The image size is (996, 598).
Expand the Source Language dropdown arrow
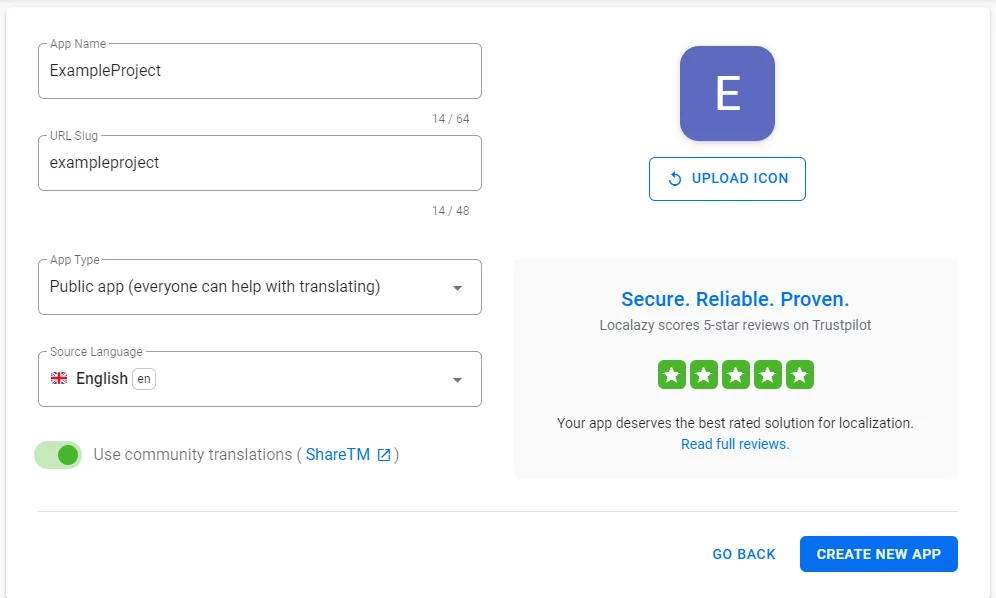pyautogui.click(x=457, y=380)
